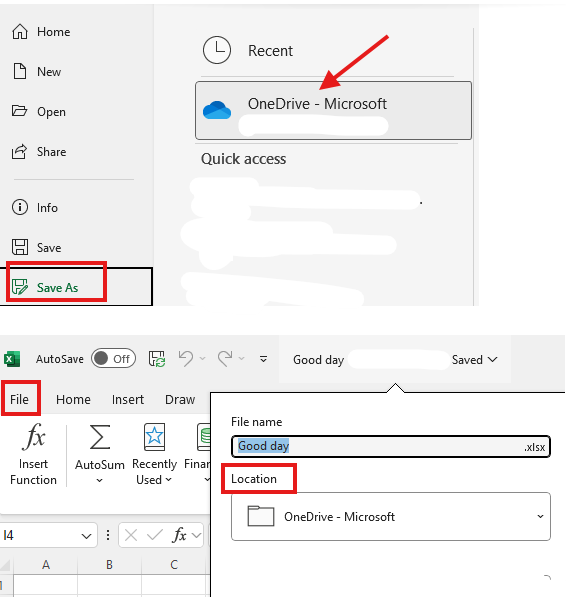Select column C header
This screenshot has height=597, width=566.
[174, 565]
